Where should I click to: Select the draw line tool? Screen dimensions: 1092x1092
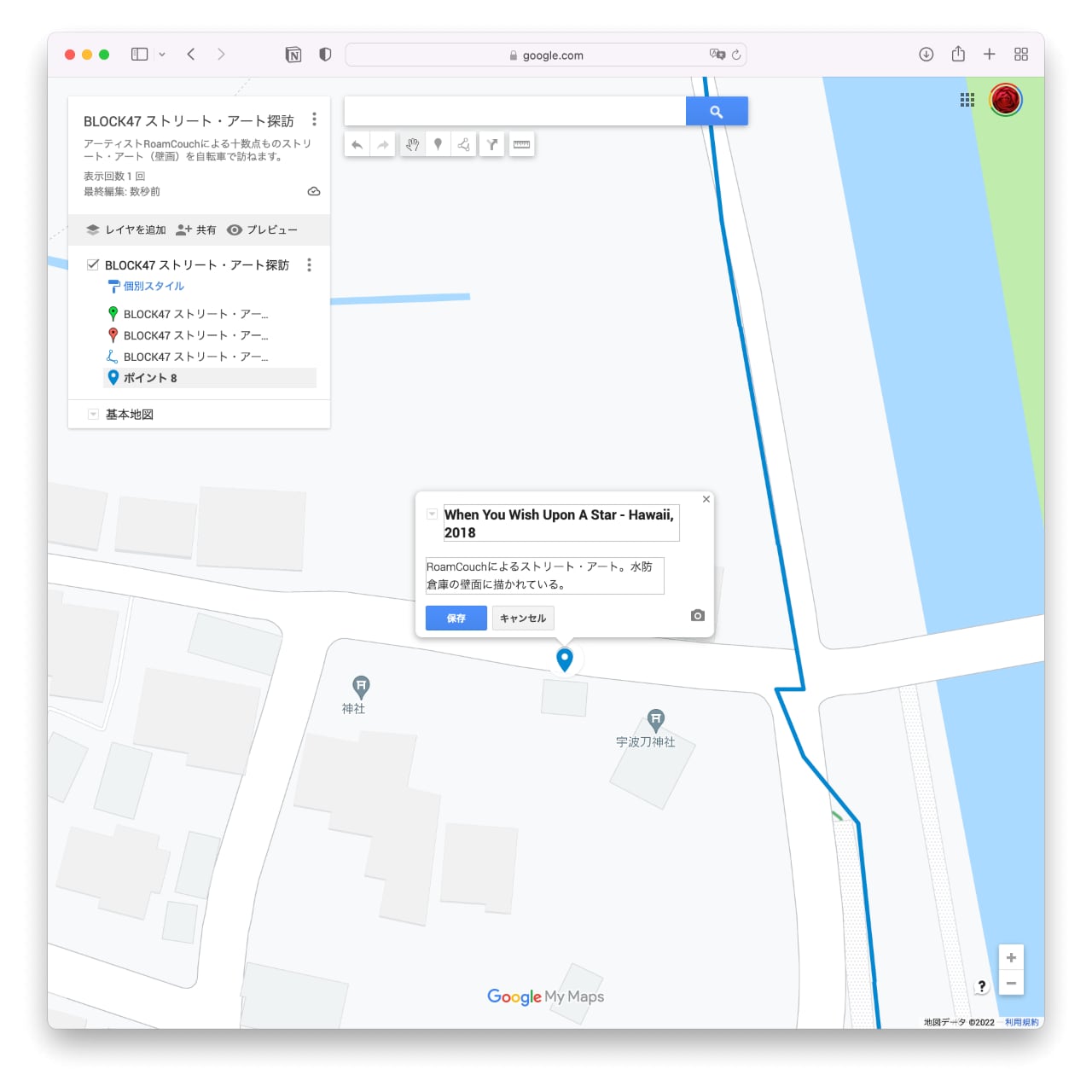pyautogui.click(x=463, y=145)
